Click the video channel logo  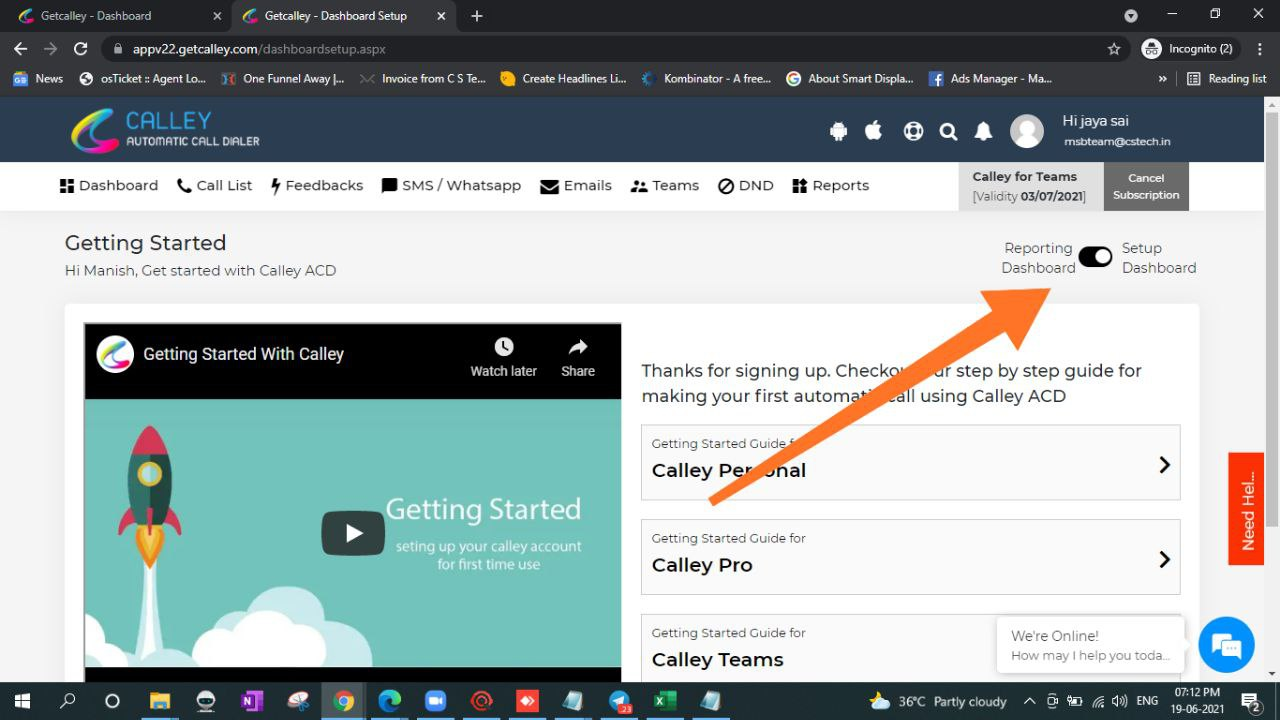pos(115,354)
